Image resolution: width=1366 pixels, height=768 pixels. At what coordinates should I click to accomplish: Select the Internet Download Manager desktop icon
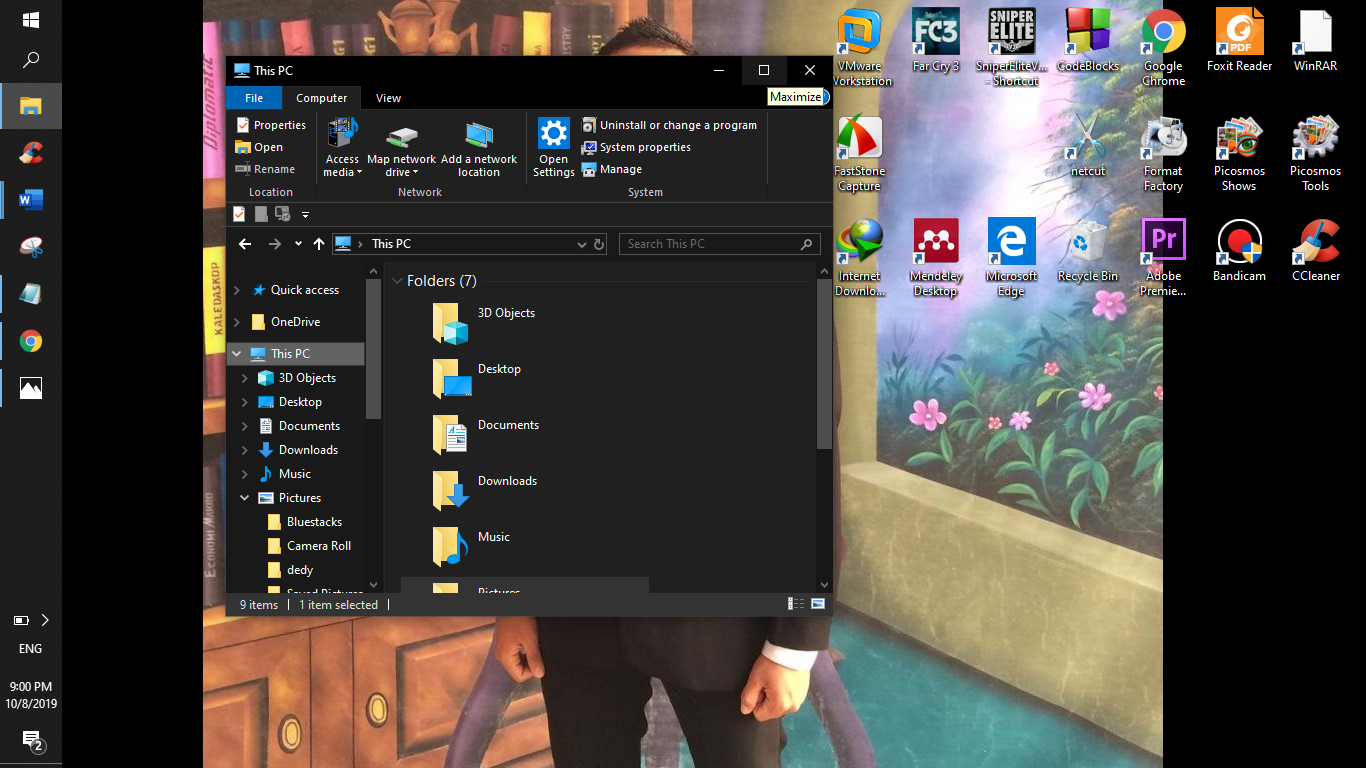860,258
